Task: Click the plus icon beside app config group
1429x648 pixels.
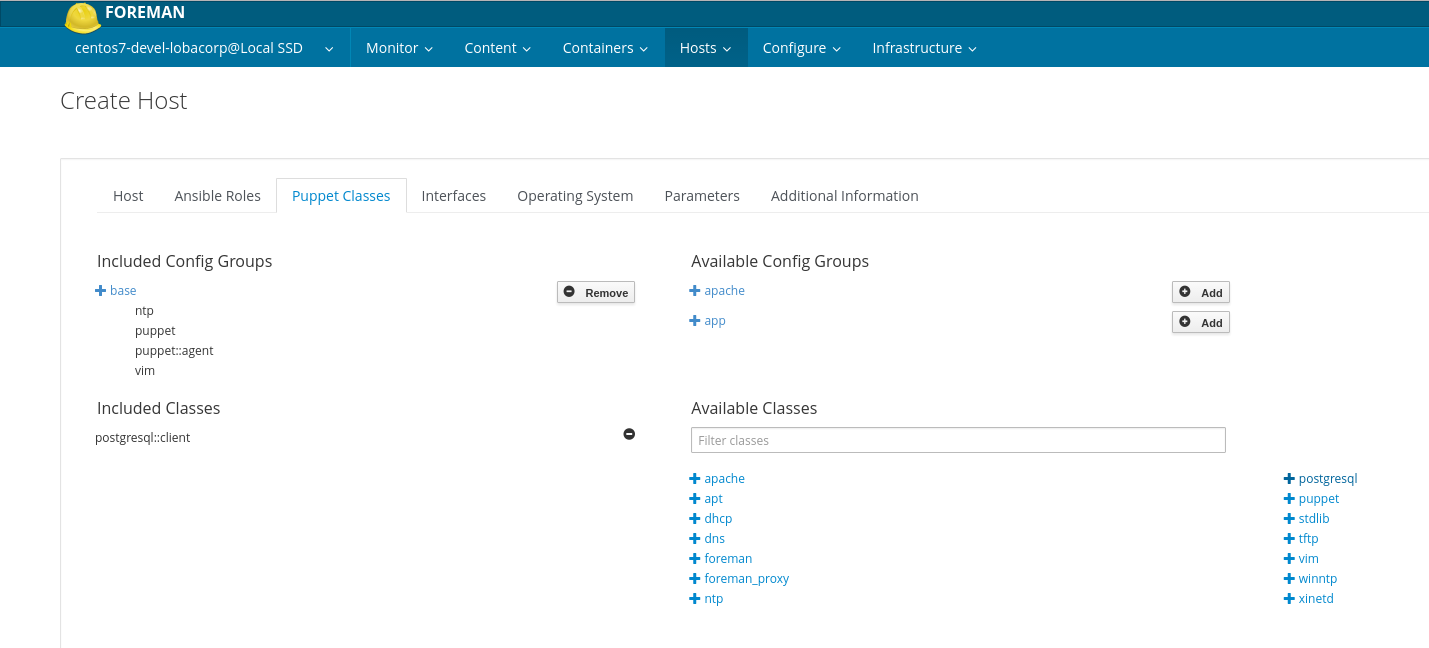Action: [695, 321]
